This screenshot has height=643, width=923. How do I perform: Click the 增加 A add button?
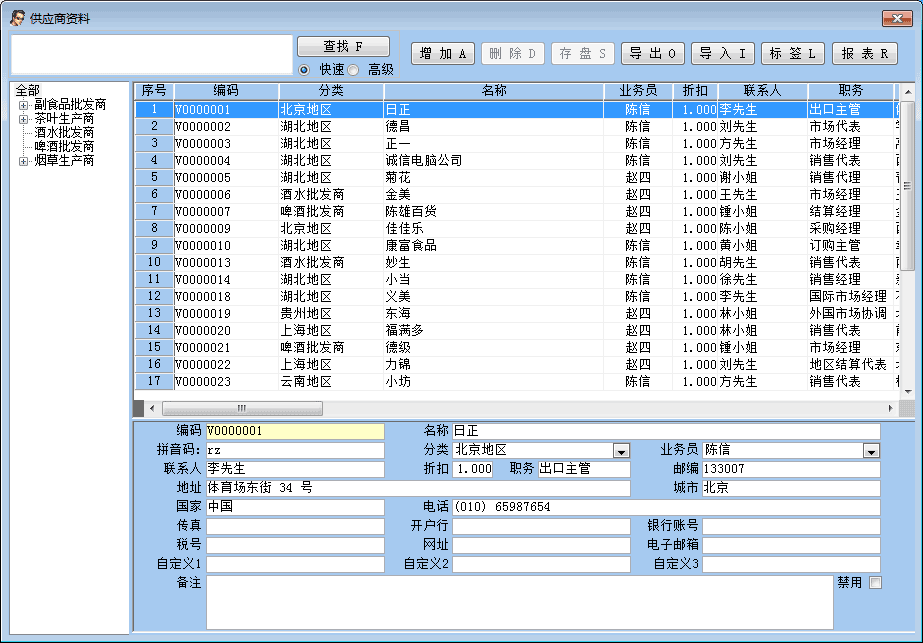443,54
